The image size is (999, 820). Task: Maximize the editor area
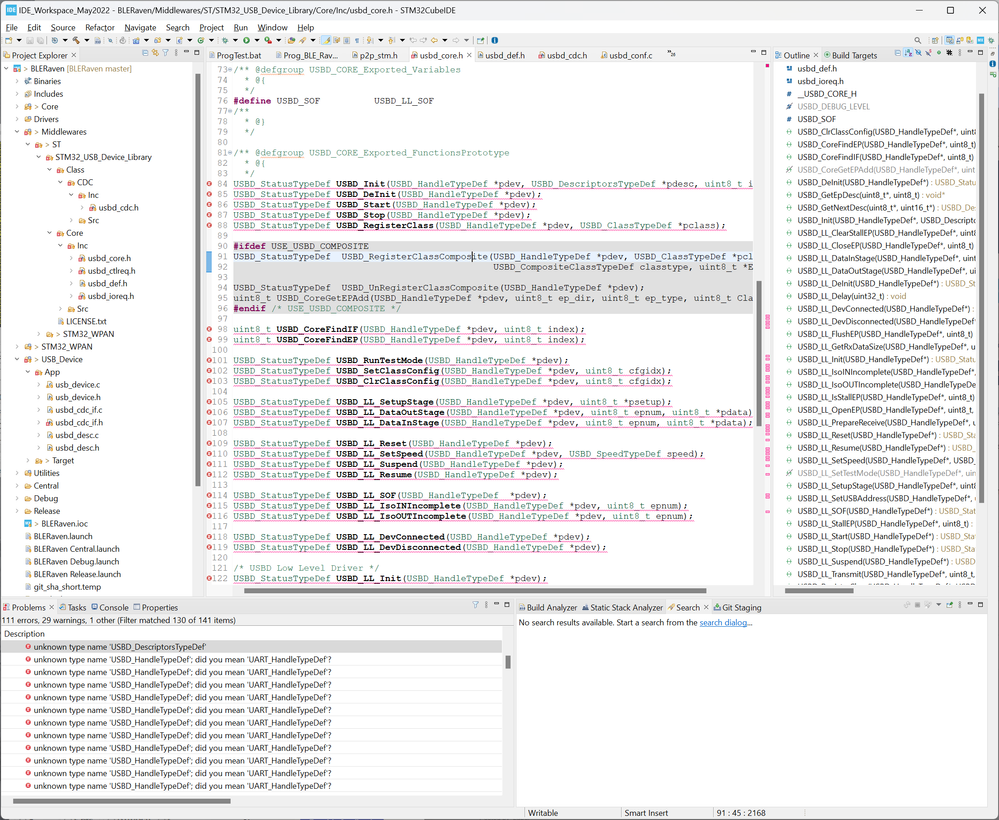click(764, 52)
